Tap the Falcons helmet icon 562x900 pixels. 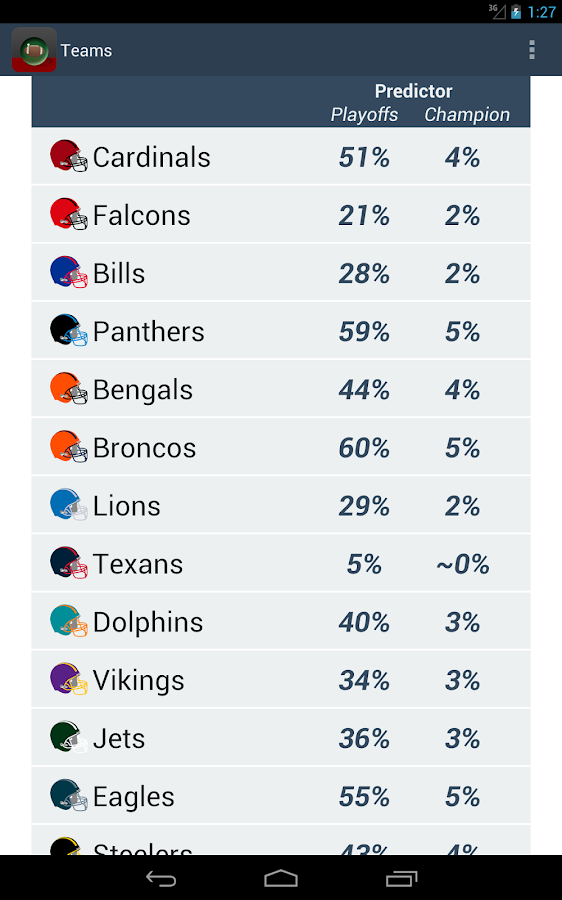click(68, 214)
